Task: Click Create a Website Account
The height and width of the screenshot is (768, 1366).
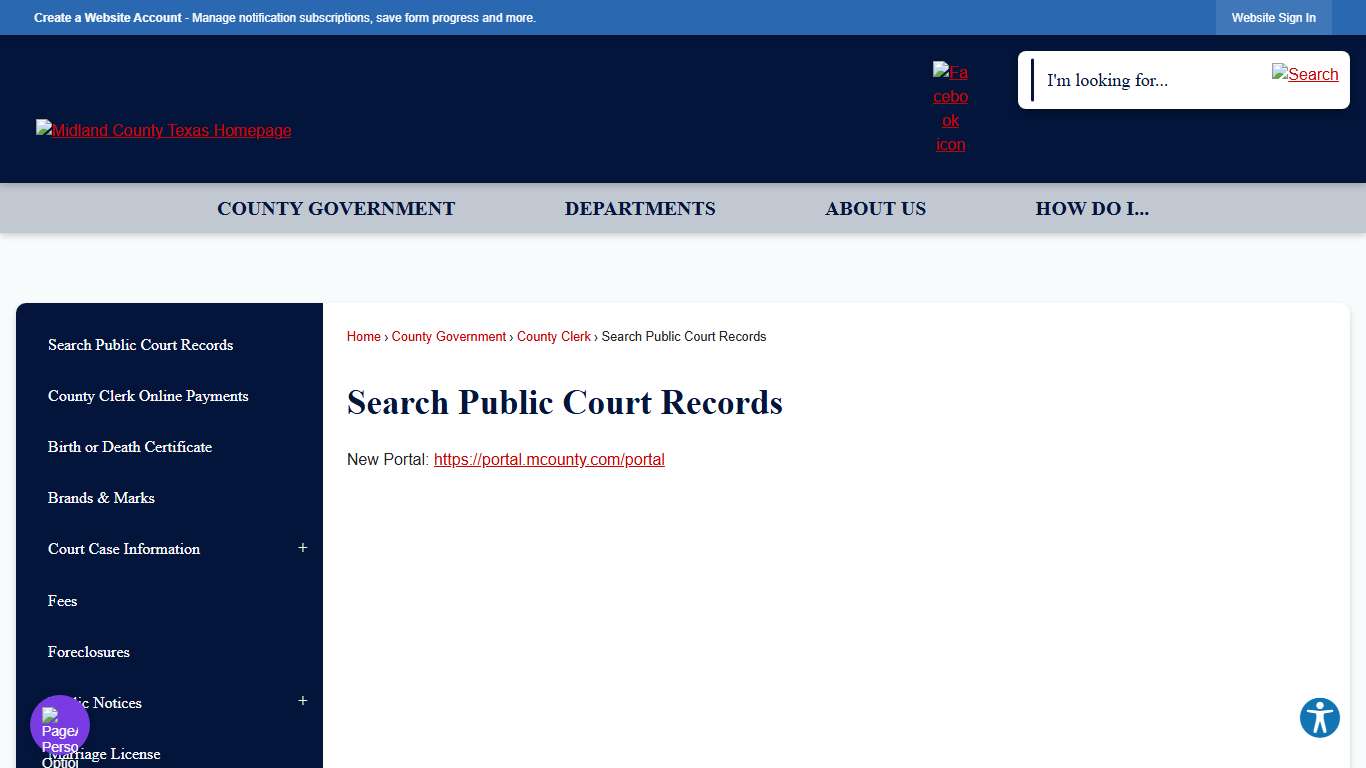Action: click(x=107, y=17)
